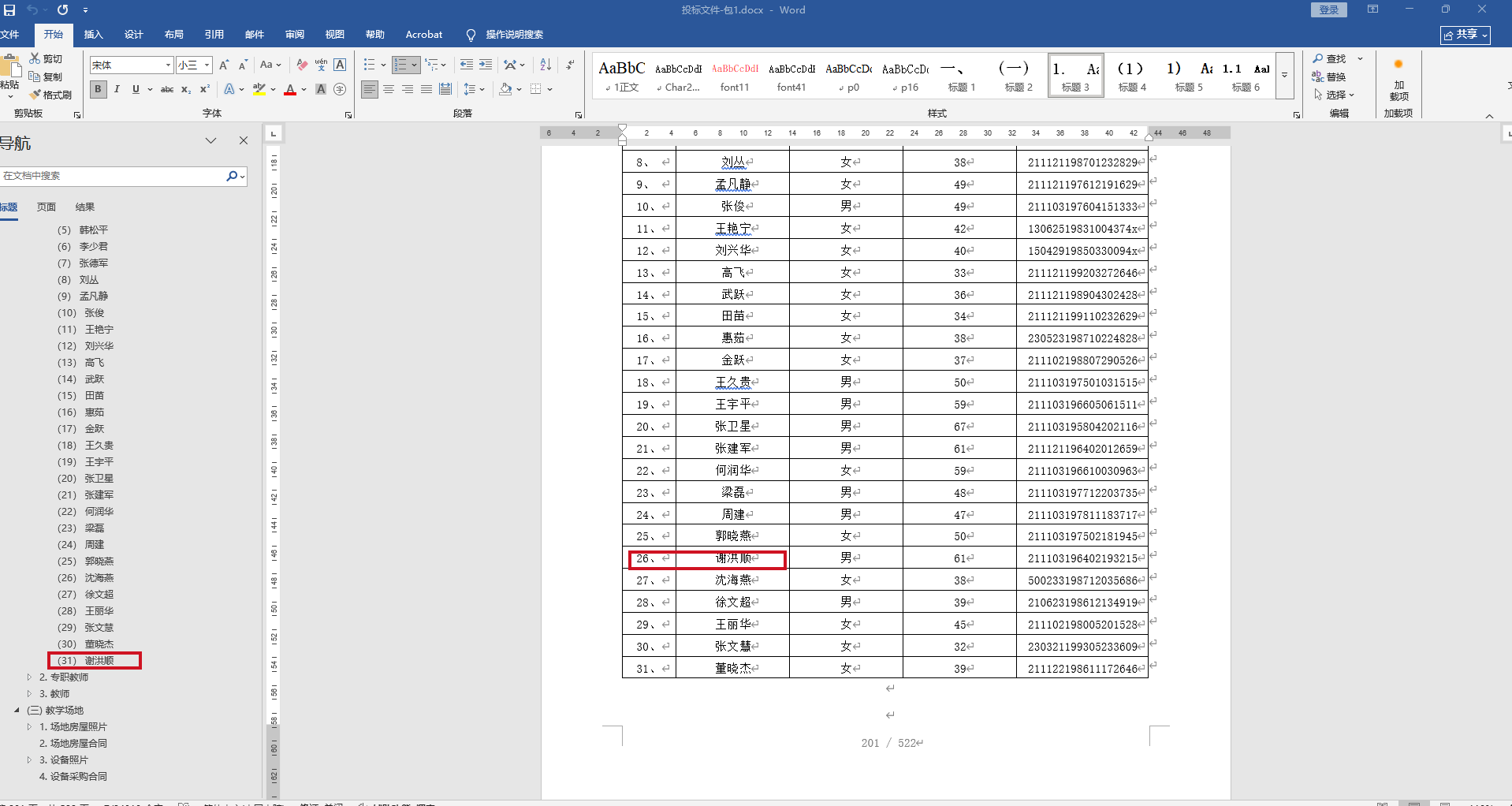Sort the selection with the A-Z icon

(546, 65)
